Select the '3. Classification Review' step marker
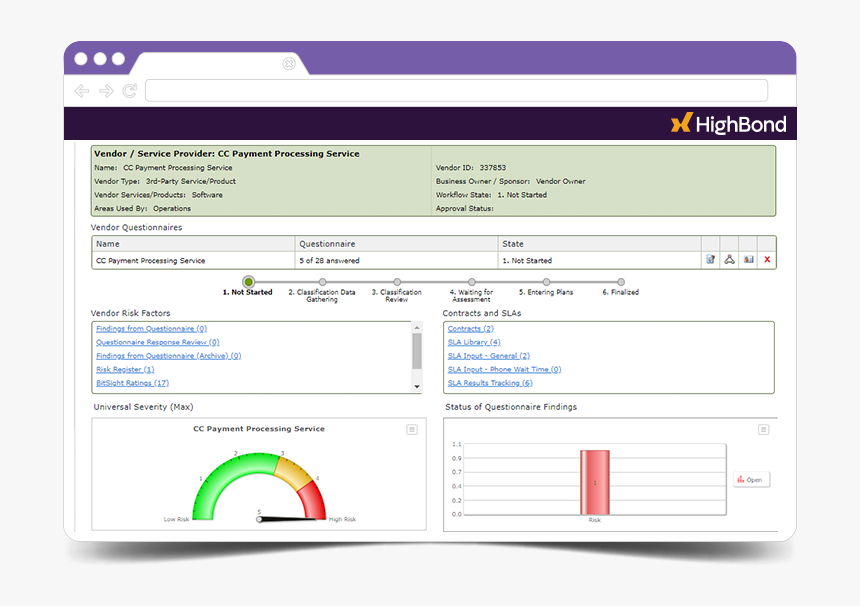The width and height of the screenshot is (860, 606). tap(397, 282)
